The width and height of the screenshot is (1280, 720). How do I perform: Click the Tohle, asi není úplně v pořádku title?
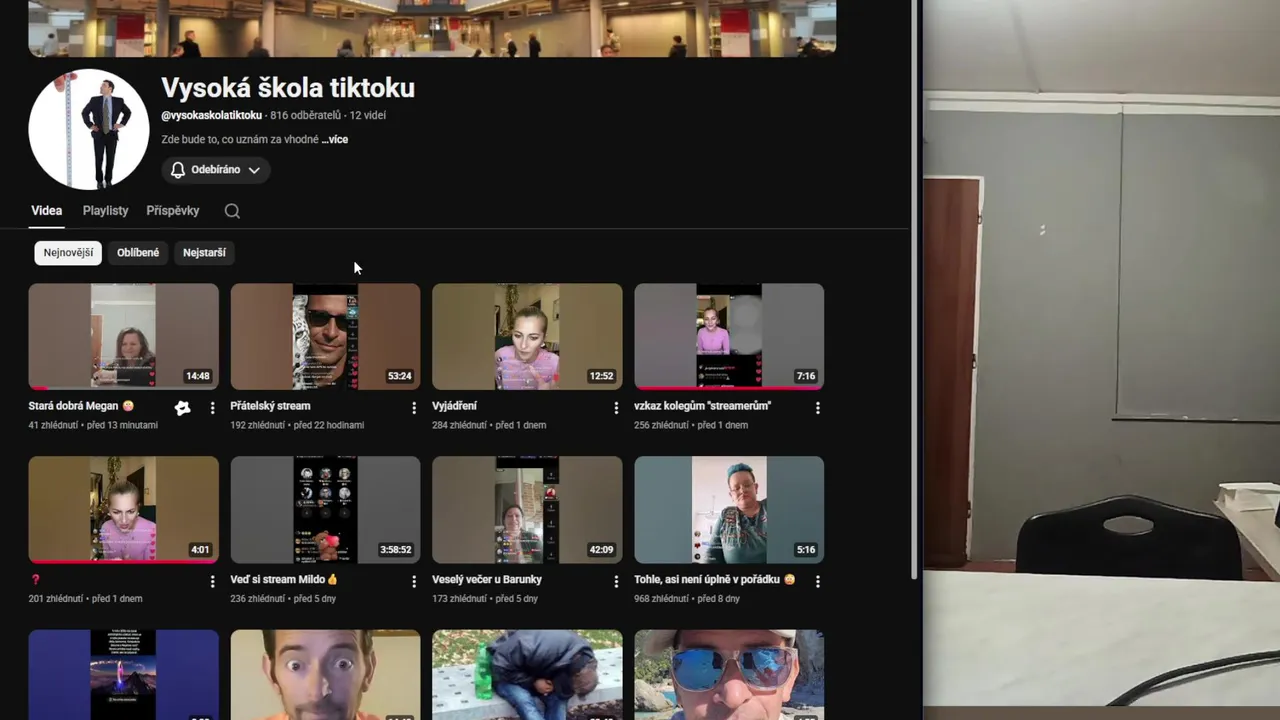pos(714,579)
